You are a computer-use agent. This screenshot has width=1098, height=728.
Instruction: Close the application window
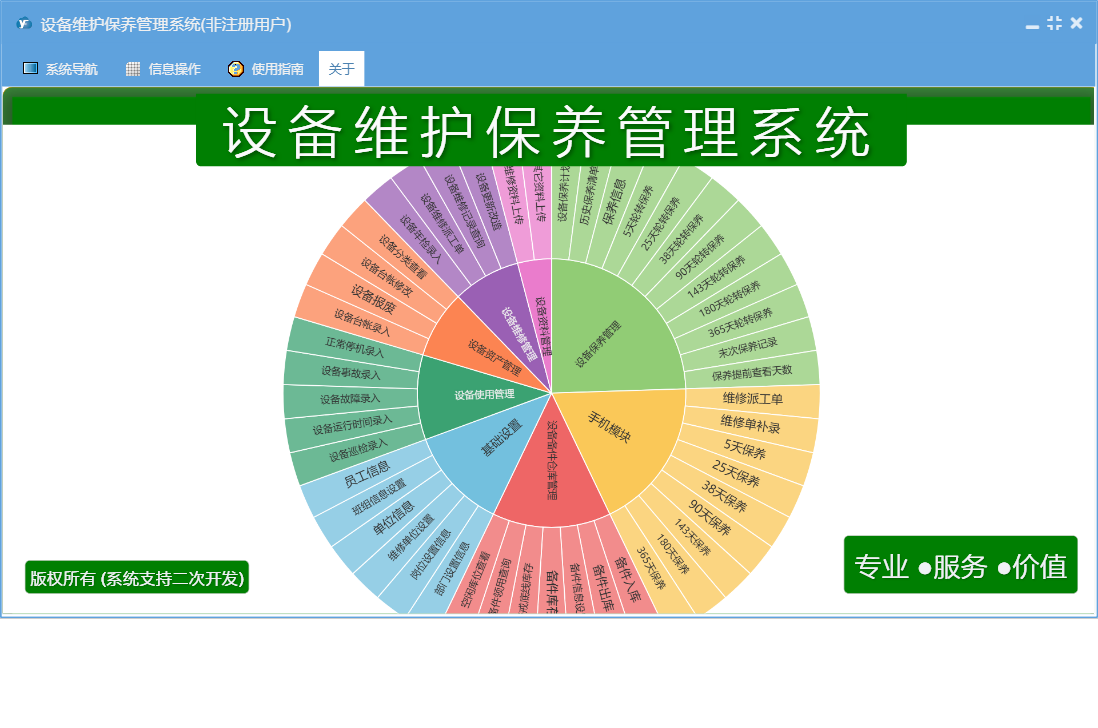click(x=1077, y=23)
